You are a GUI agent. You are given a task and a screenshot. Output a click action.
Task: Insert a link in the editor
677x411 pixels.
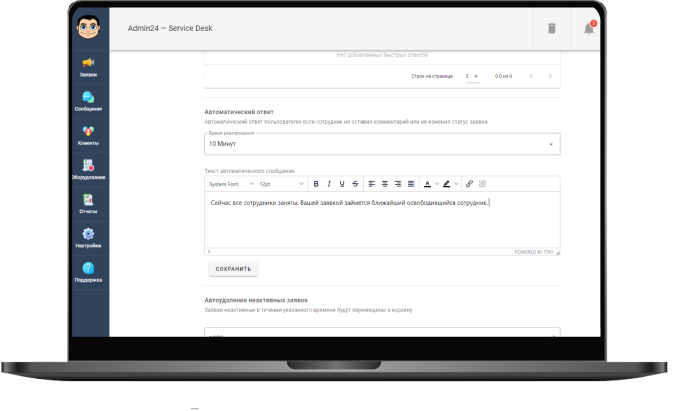(469, 184)
